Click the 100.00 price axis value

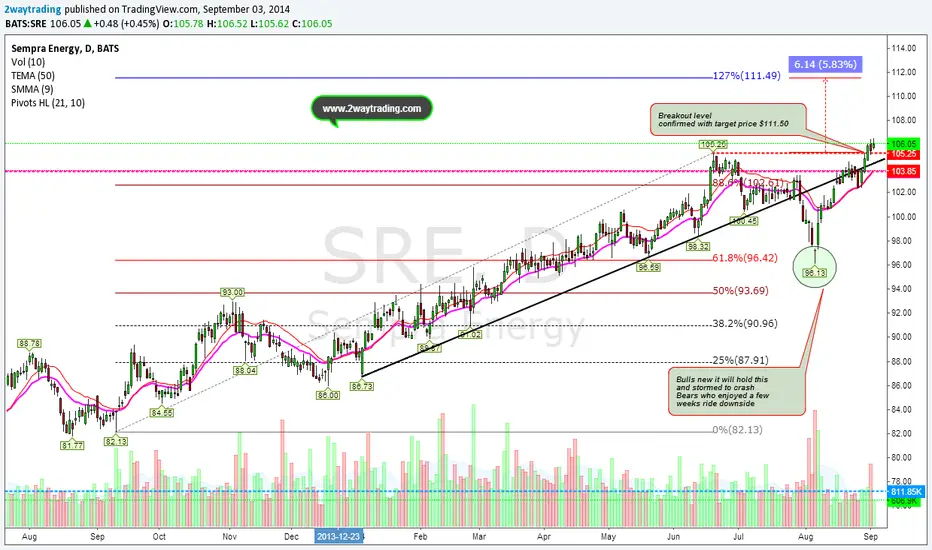coord(903,216)
